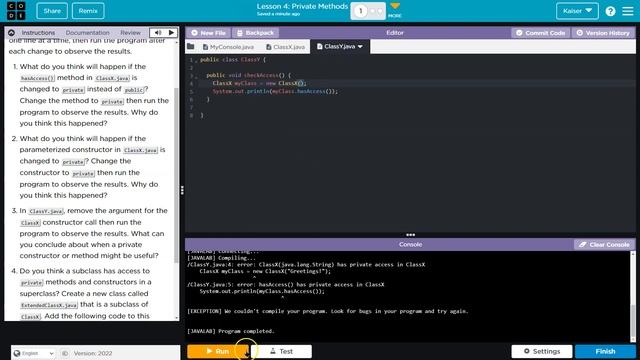Switch to the Documentation tab

click(87, 33)
